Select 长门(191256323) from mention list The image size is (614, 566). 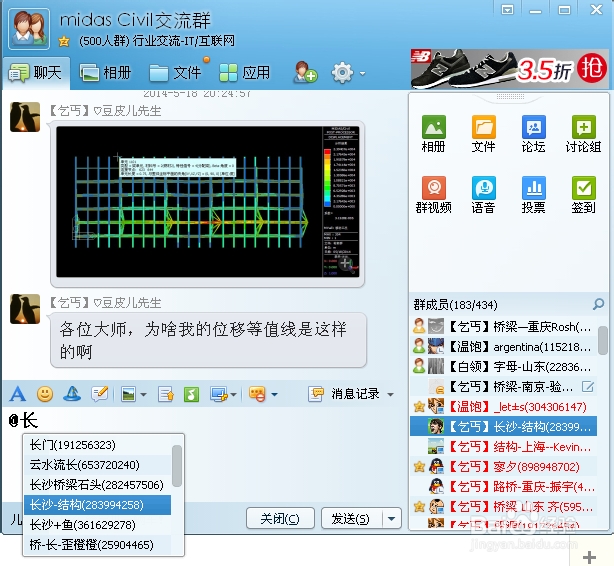click(98, 445)
